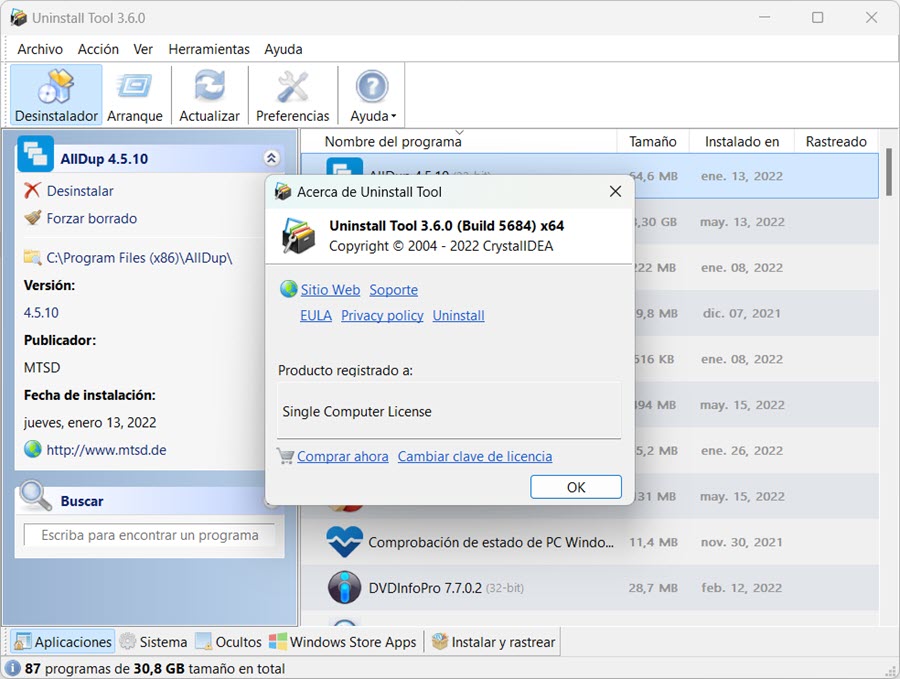Open the http://www.mtsd.de link
Viewport: 900px width, 679px height.
point(106,450)
